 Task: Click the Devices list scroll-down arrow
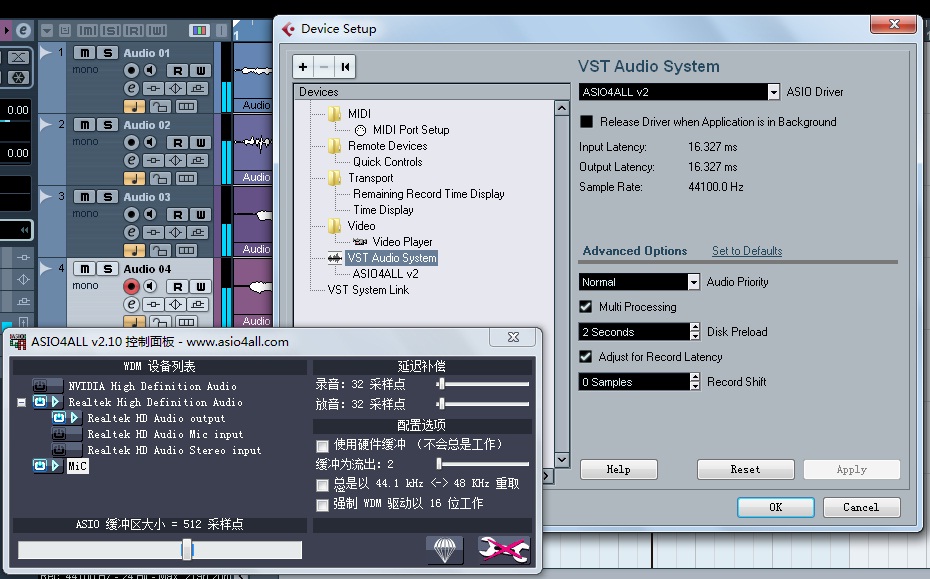[562, 460]
